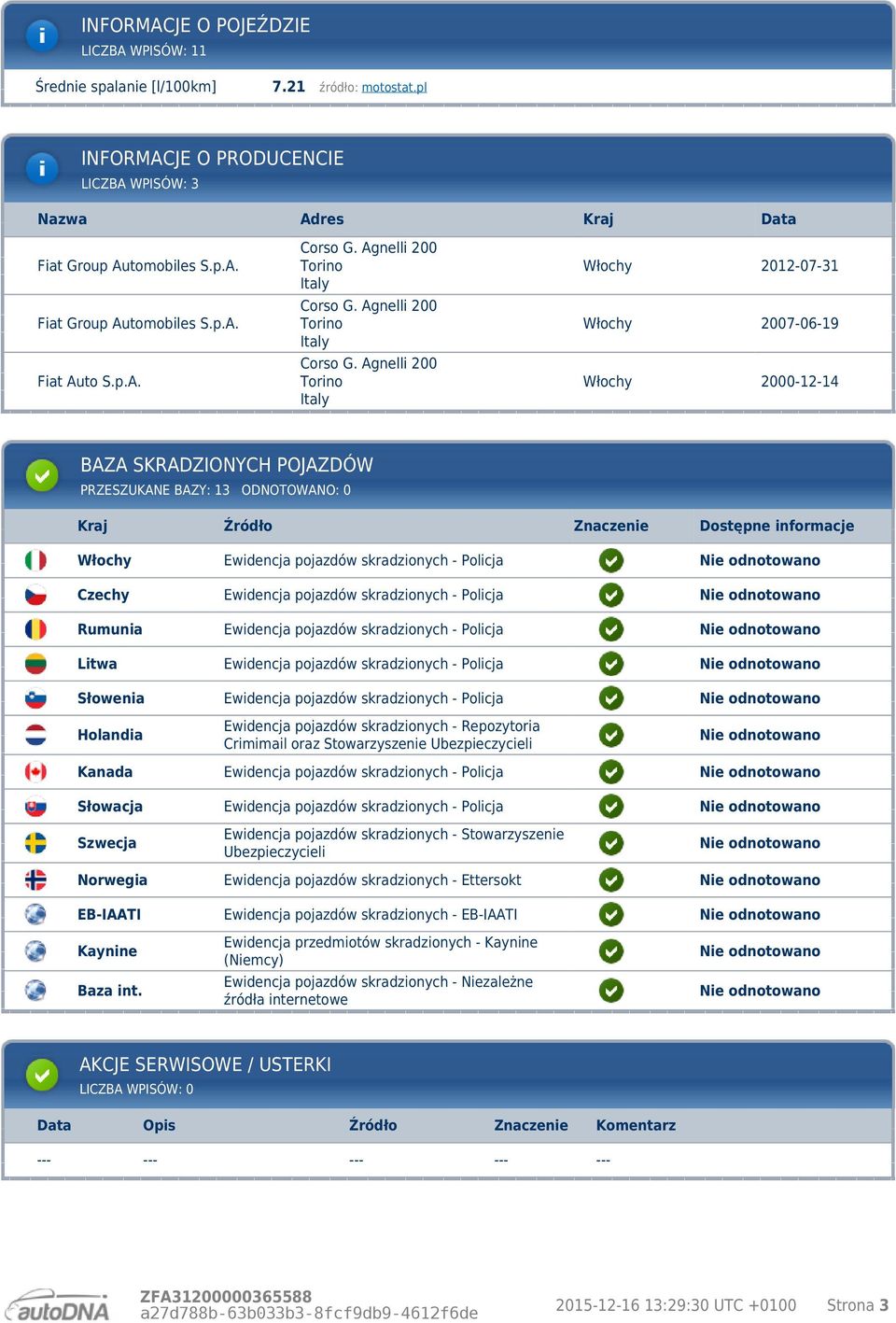Screen dimensions: 896x1323
Task: Click the Slovenia flag icon
Action: [35, 698]
